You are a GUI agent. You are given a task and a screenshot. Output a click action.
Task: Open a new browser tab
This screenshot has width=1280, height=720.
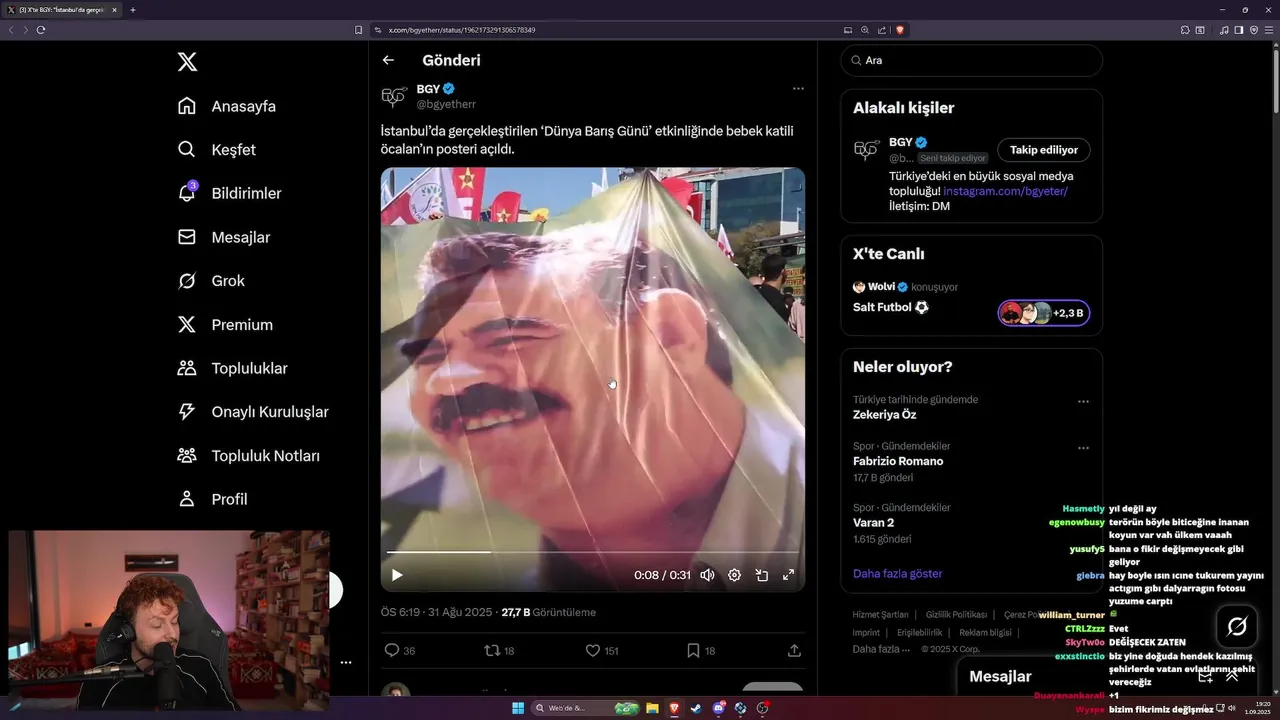pyautogui.click(x=132, y=10)
